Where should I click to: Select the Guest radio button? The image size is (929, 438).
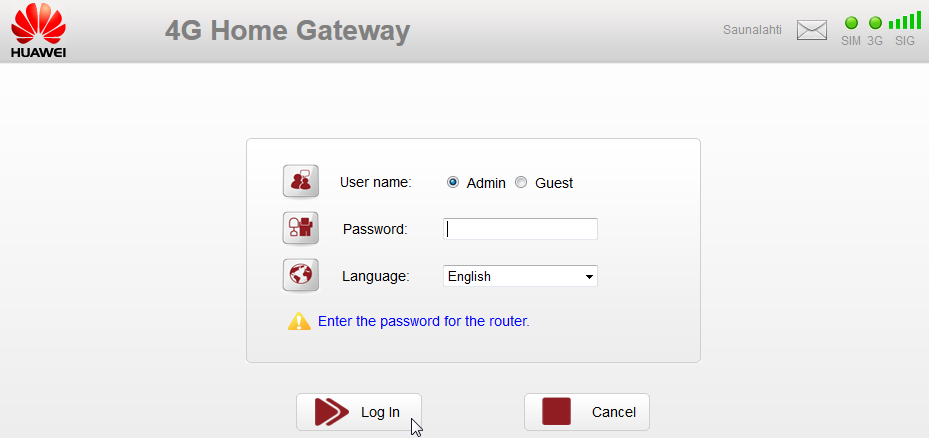click(x=521, y=183)
